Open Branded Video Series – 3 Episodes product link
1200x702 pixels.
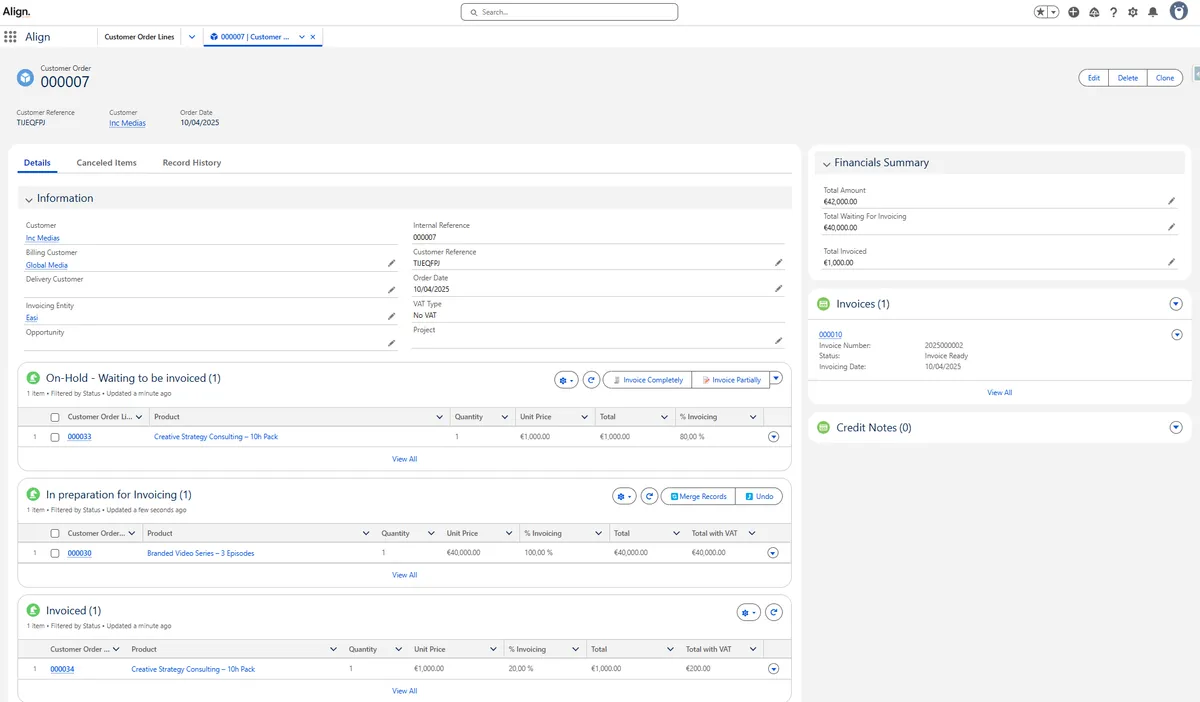200,553
